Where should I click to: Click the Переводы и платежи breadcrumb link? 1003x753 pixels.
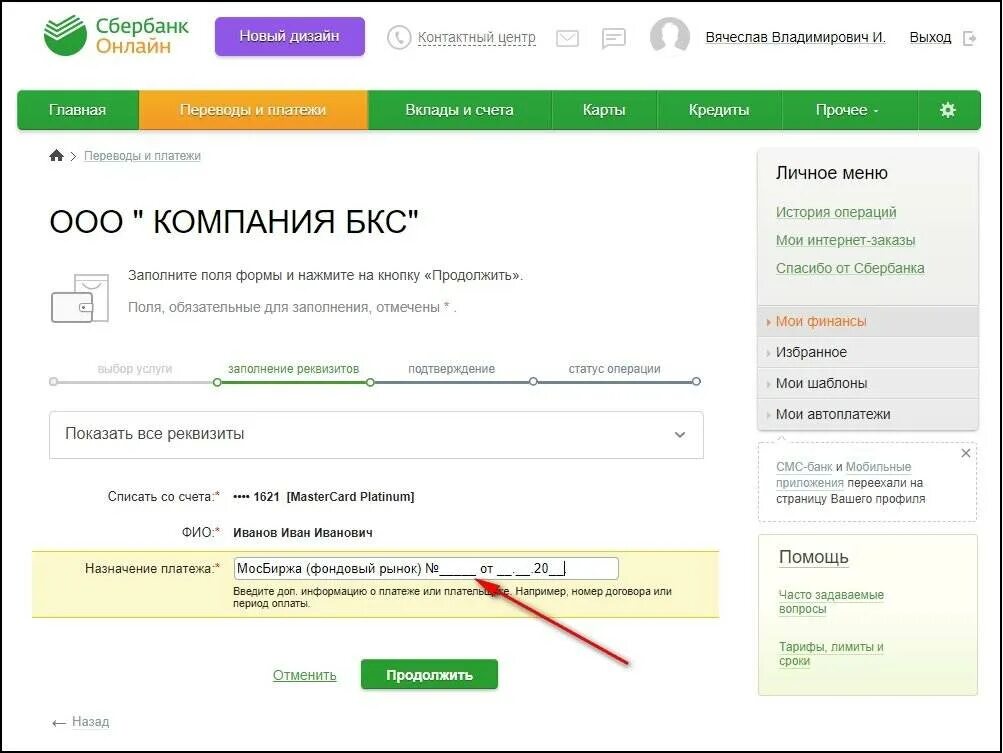click(142, 155)
